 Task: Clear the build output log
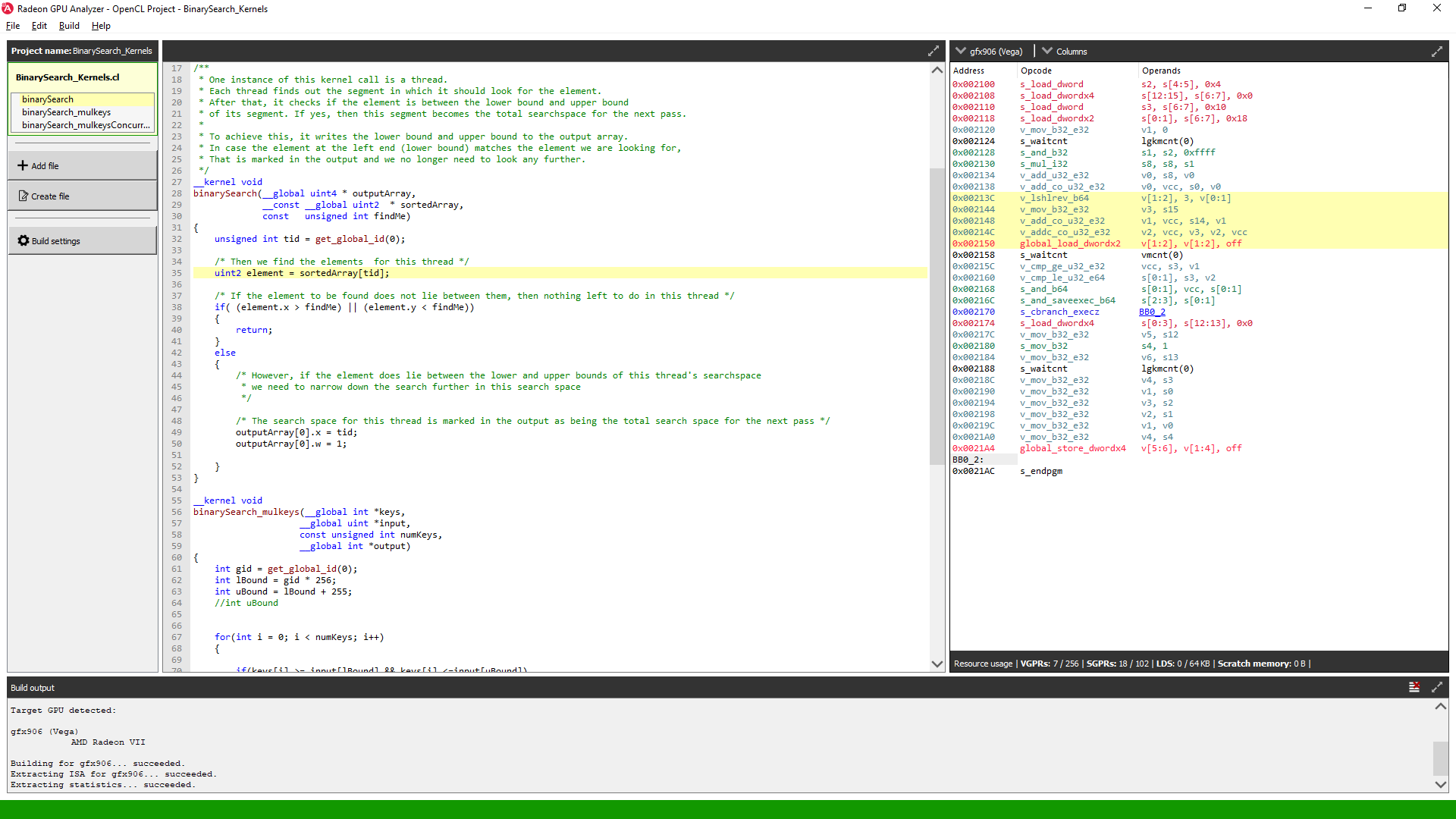1414,687
